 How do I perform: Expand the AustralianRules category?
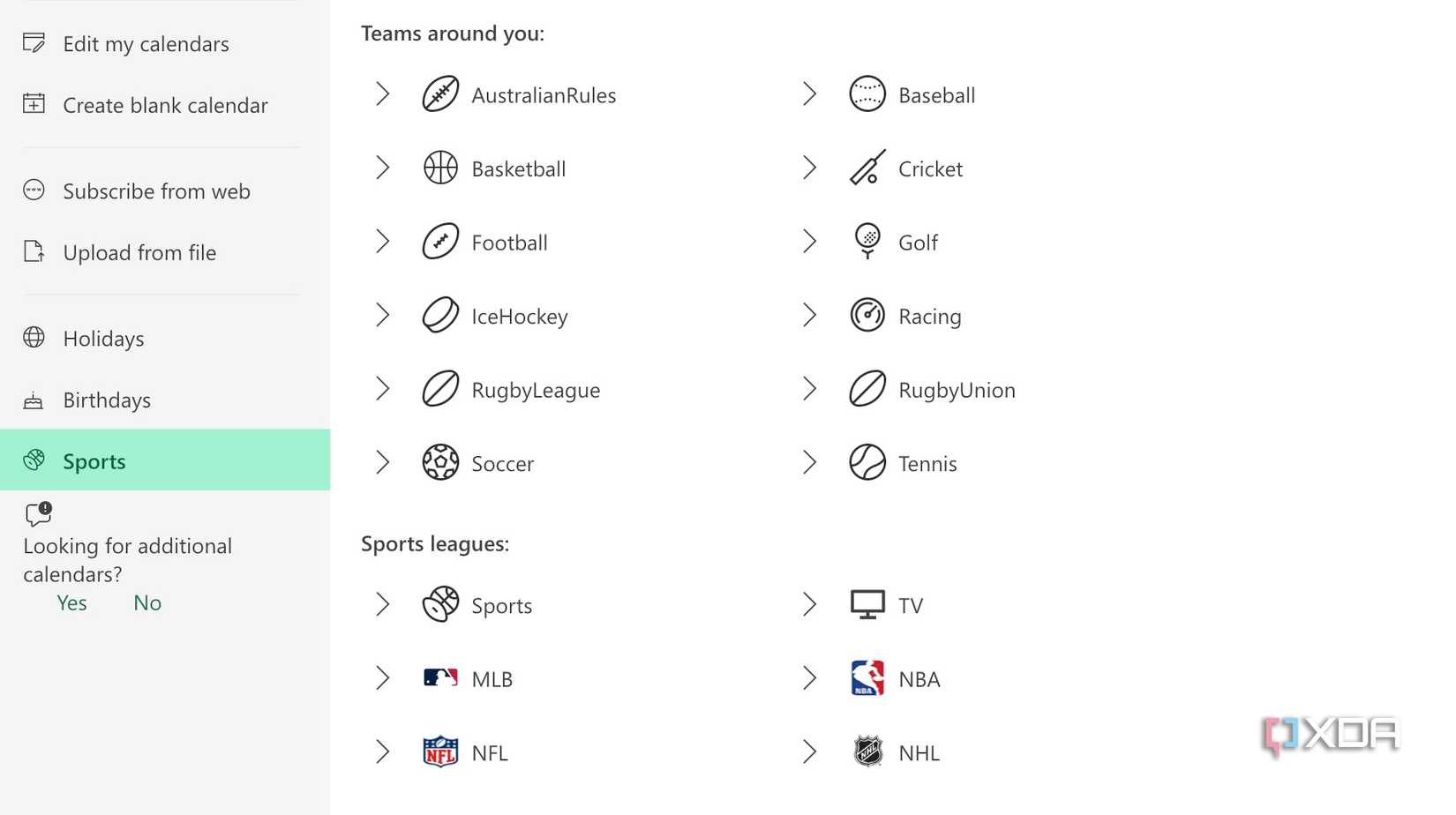click(x=382, y=94)
